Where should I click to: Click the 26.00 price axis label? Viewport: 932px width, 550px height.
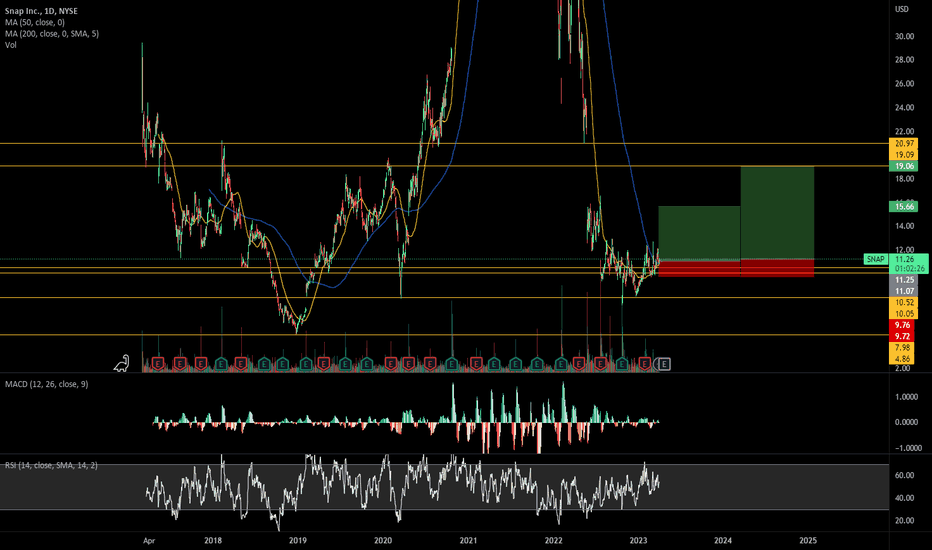(904, 83)
